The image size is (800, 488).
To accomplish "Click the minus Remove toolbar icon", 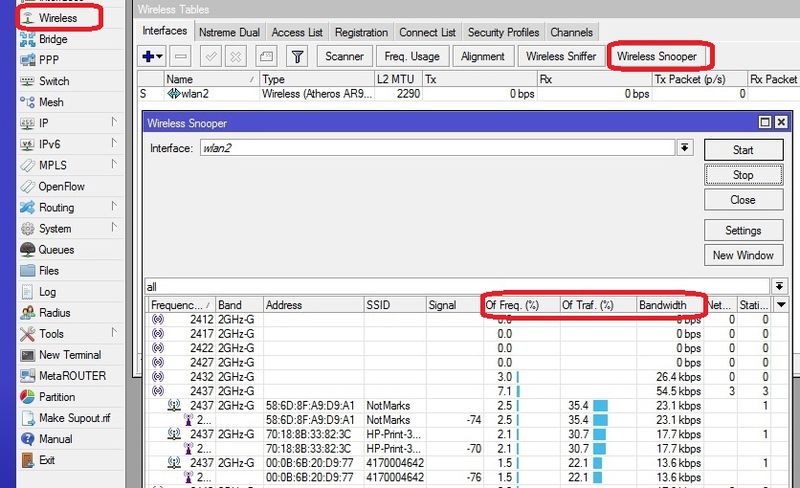I will point(181,56).
